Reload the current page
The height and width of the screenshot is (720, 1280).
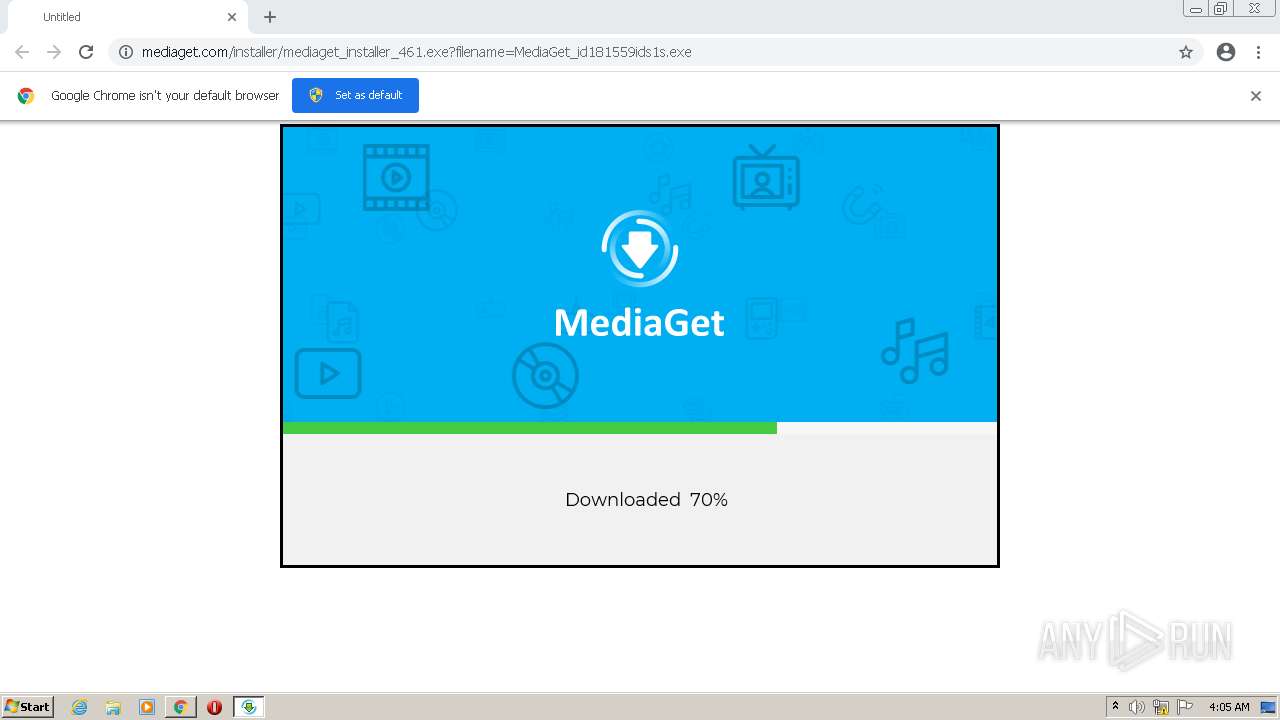pos(86,52)
